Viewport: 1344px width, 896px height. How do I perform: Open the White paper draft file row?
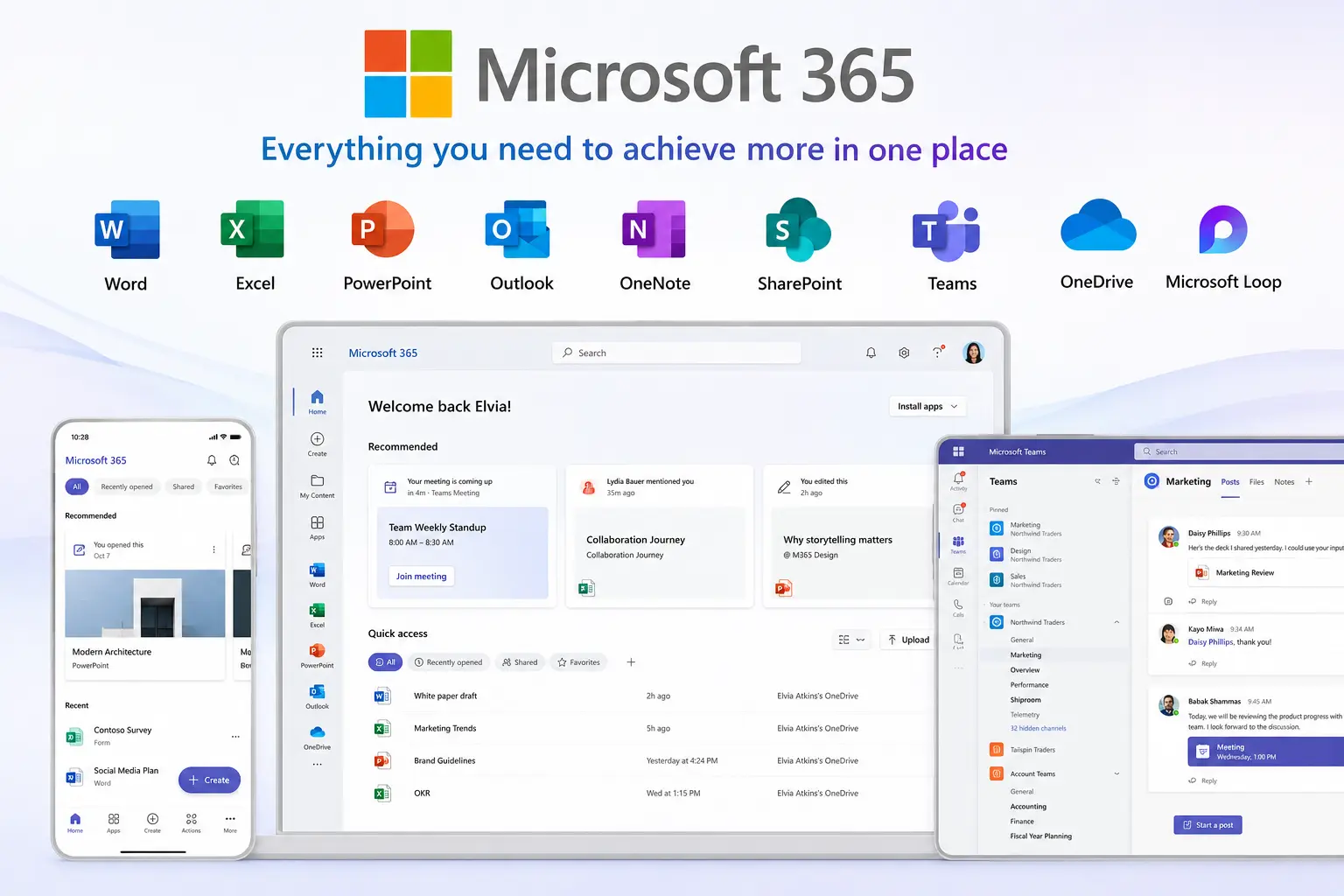(x=652, y=696)
